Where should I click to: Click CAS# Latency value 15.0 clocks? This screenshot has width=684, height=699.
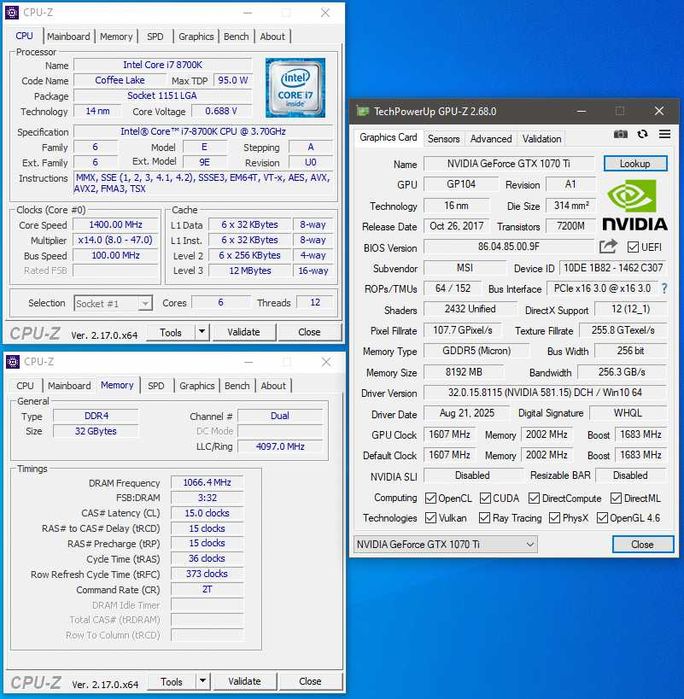207,513
